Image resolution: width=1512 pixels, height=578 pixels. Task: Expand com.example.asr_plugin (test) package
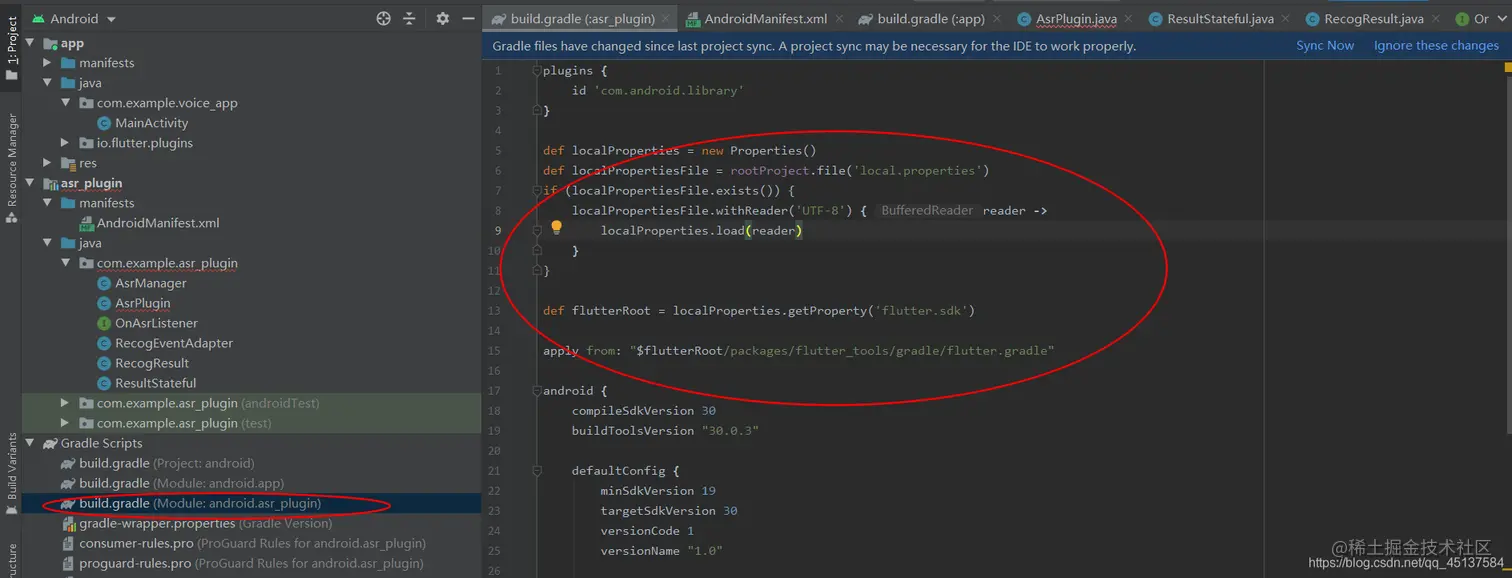(x=65, y=423)
